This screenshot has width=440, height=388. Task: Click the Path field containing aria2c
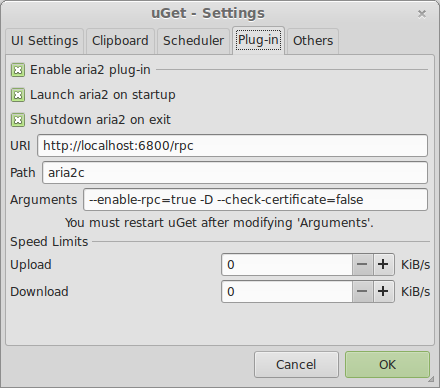pyautogui.click(x=235, y=173)
